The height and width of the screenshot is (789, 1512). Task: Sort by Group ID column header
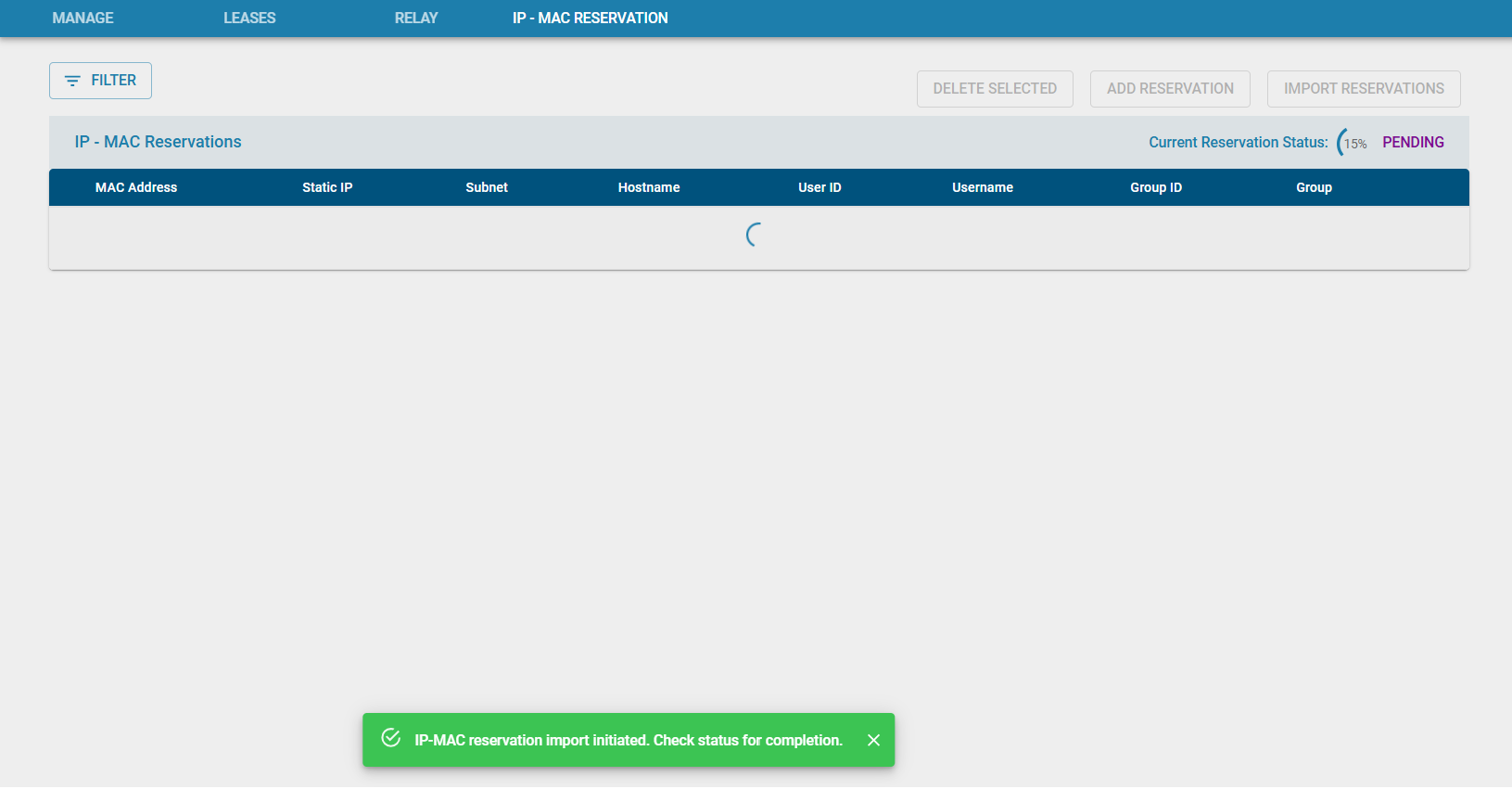point(1156,187)
